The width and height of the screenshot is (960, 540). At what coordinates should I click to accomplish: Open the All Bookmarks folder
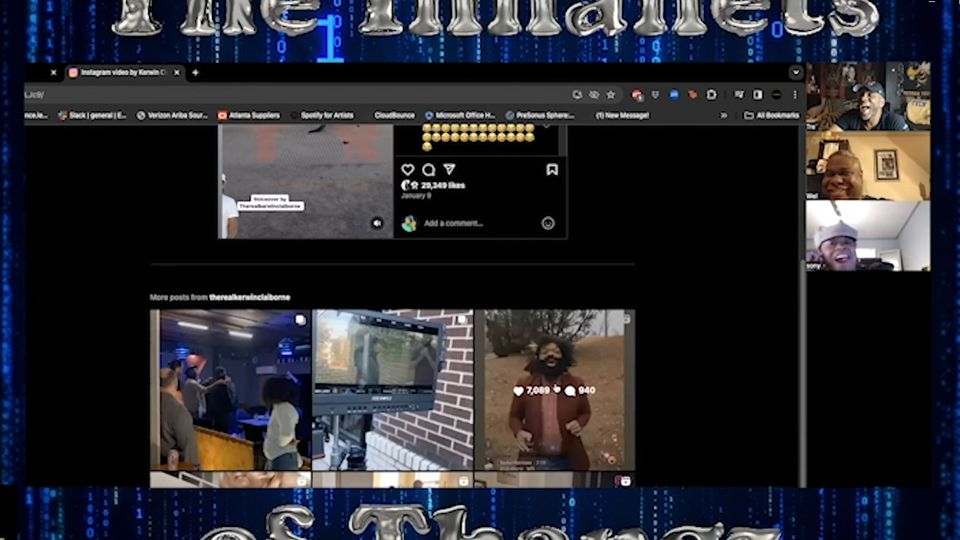pyautogui.click(x=771, y=115)
